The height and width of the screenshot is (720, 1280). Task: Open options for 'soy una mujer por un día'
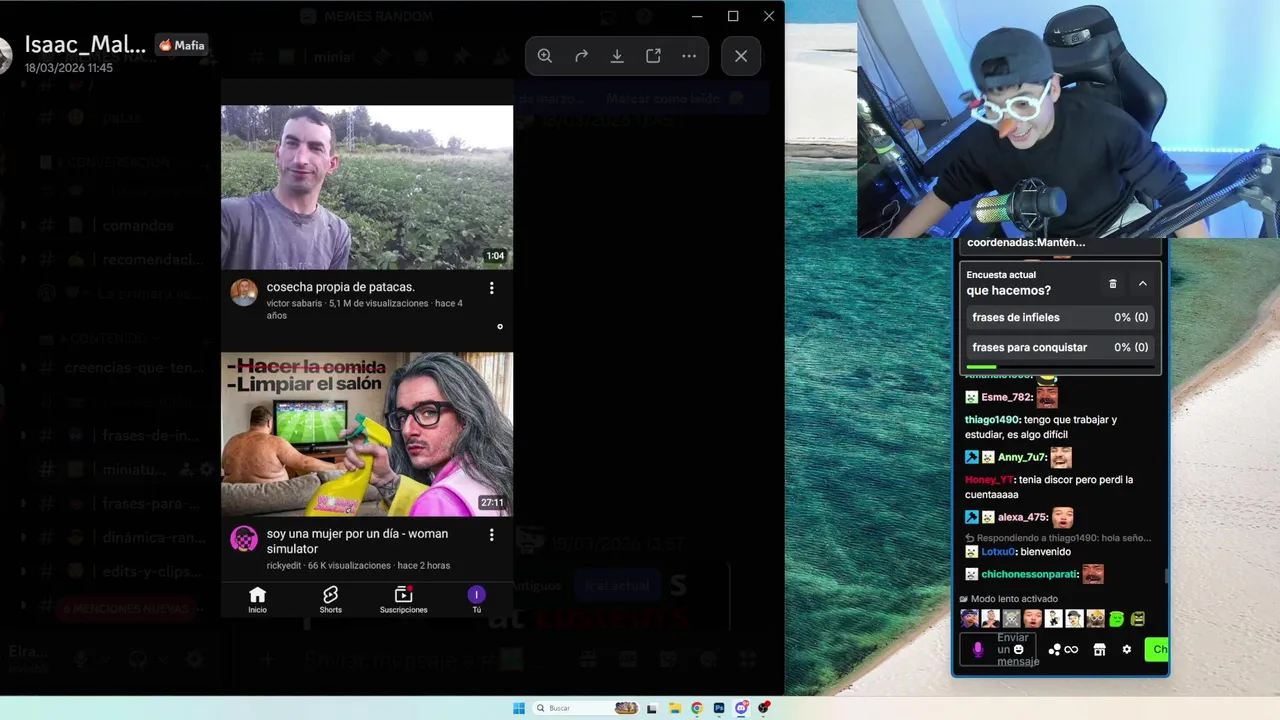491,535
